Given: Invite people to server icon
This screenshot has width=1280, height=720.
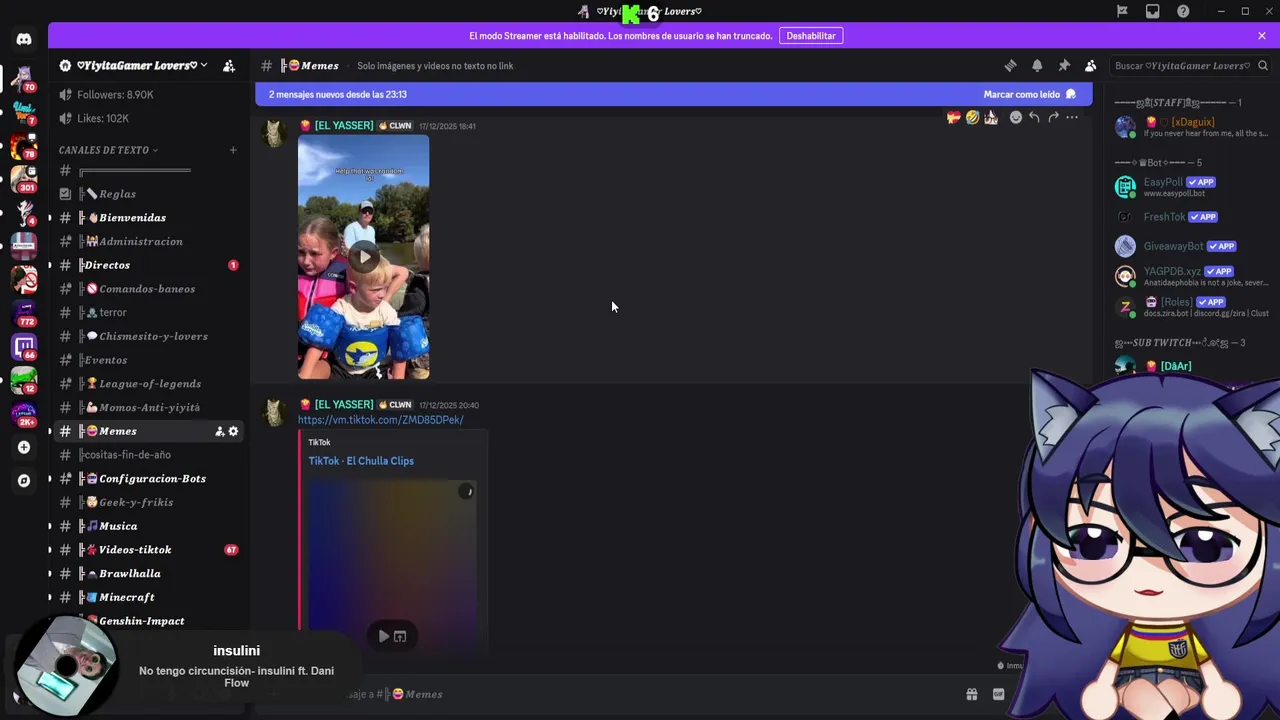Looking at the screenshot, I should coord(229,66).
